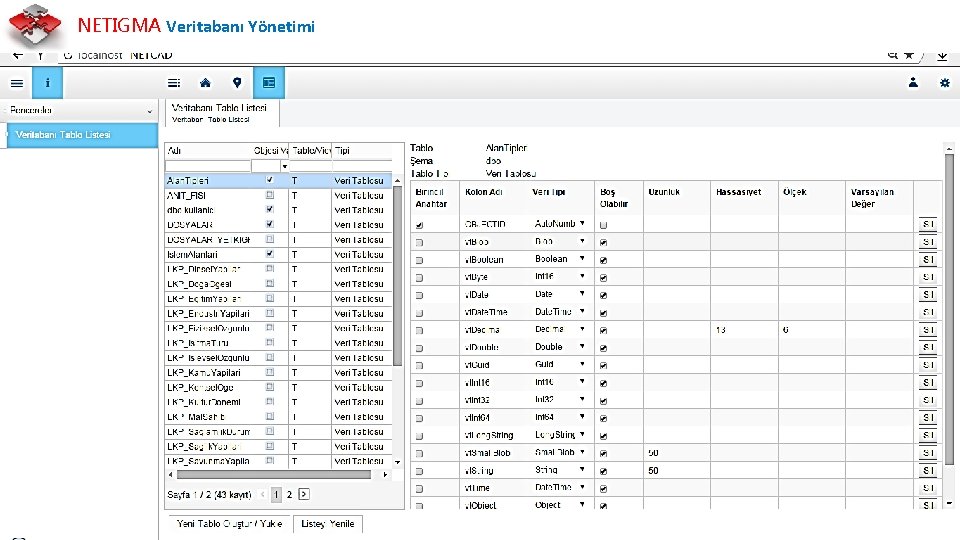Open the list menu icon beside home

[174, 83]
